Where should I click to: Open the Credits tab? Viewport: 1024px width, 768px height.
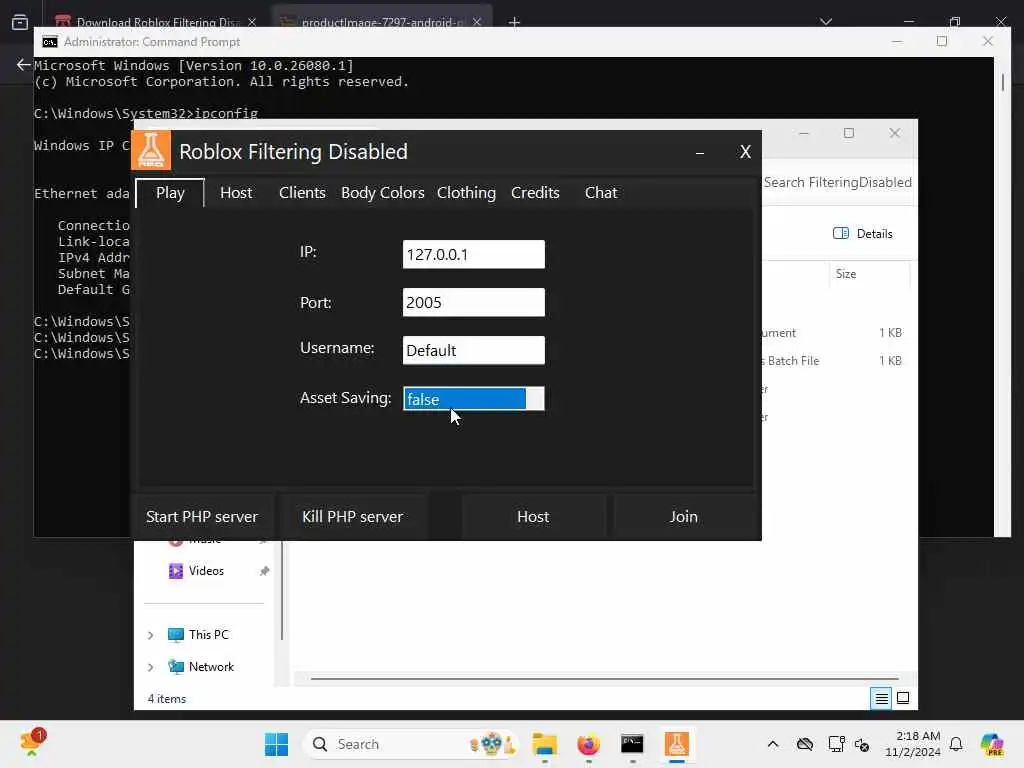click(x=535, y=193)
